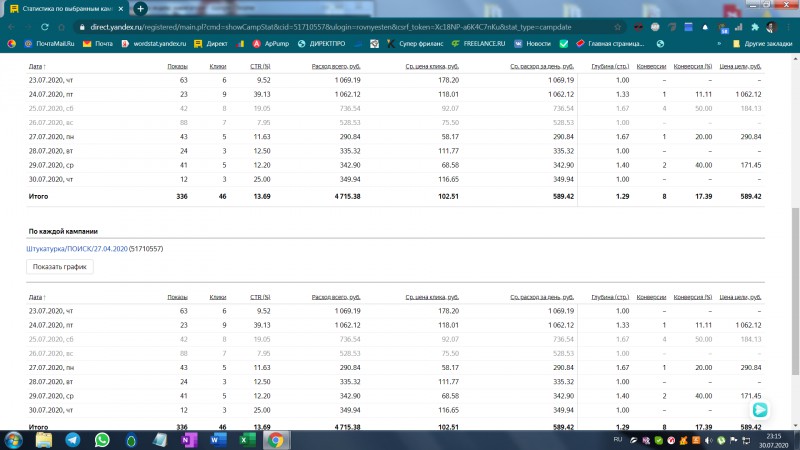Open the Другие закладки folder
This screenshot has height=450, width=800.
[762, 44]
